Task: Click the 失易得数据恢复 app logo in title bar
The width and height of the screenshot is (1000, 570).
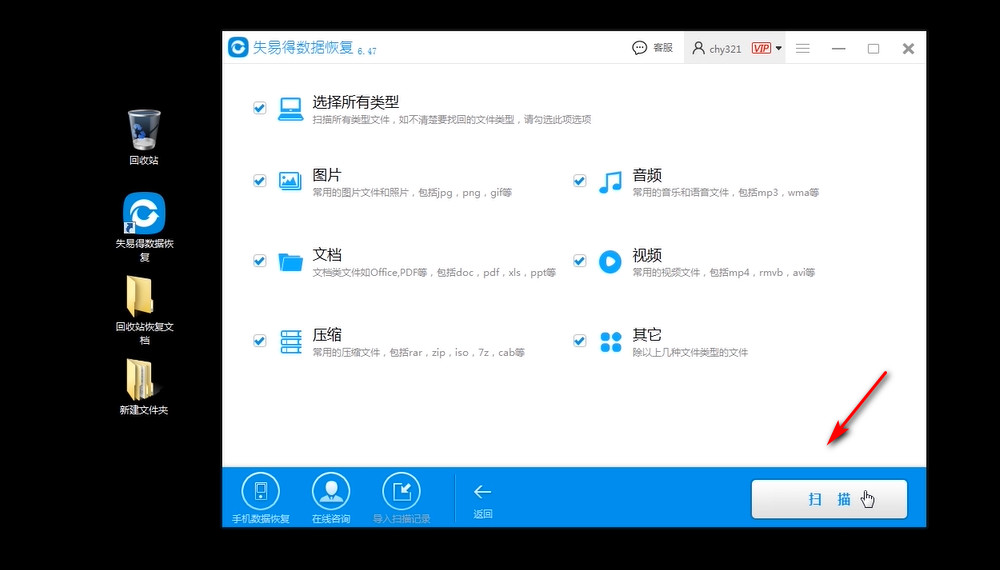Action: point(239,47)
